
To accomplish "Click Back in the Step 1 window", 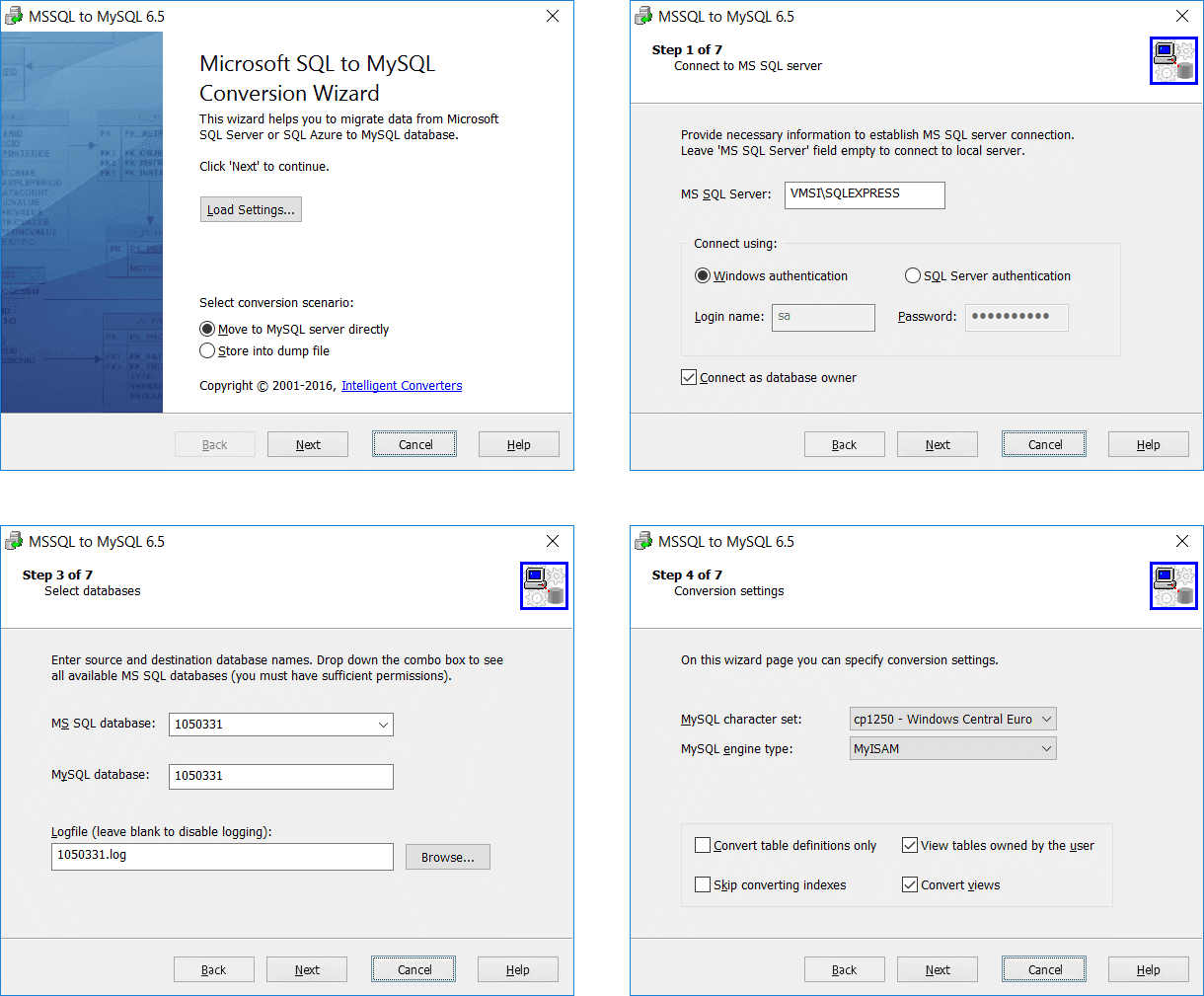I will point(845,444).
